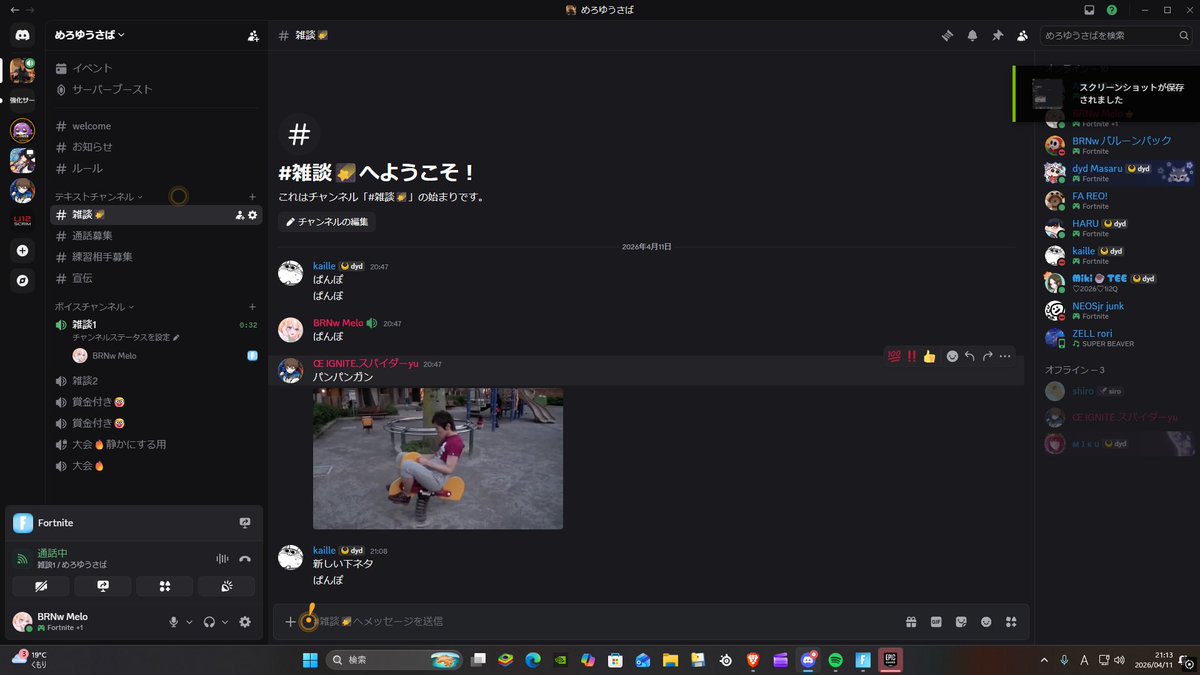This screenshot has width=1200, height=675.
Task: Open add reaction emoji picker on message
Action: pos(952,356)
